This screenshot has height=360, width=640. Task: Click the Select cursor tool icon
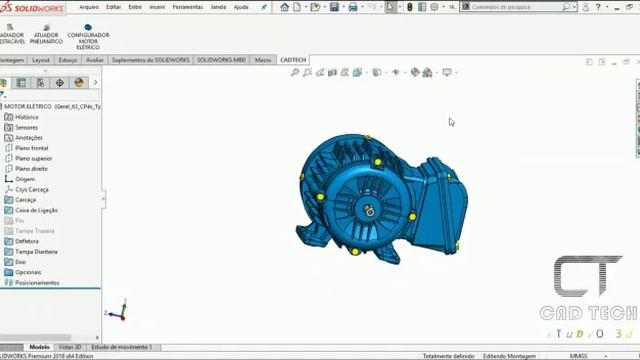coord(391,7)
